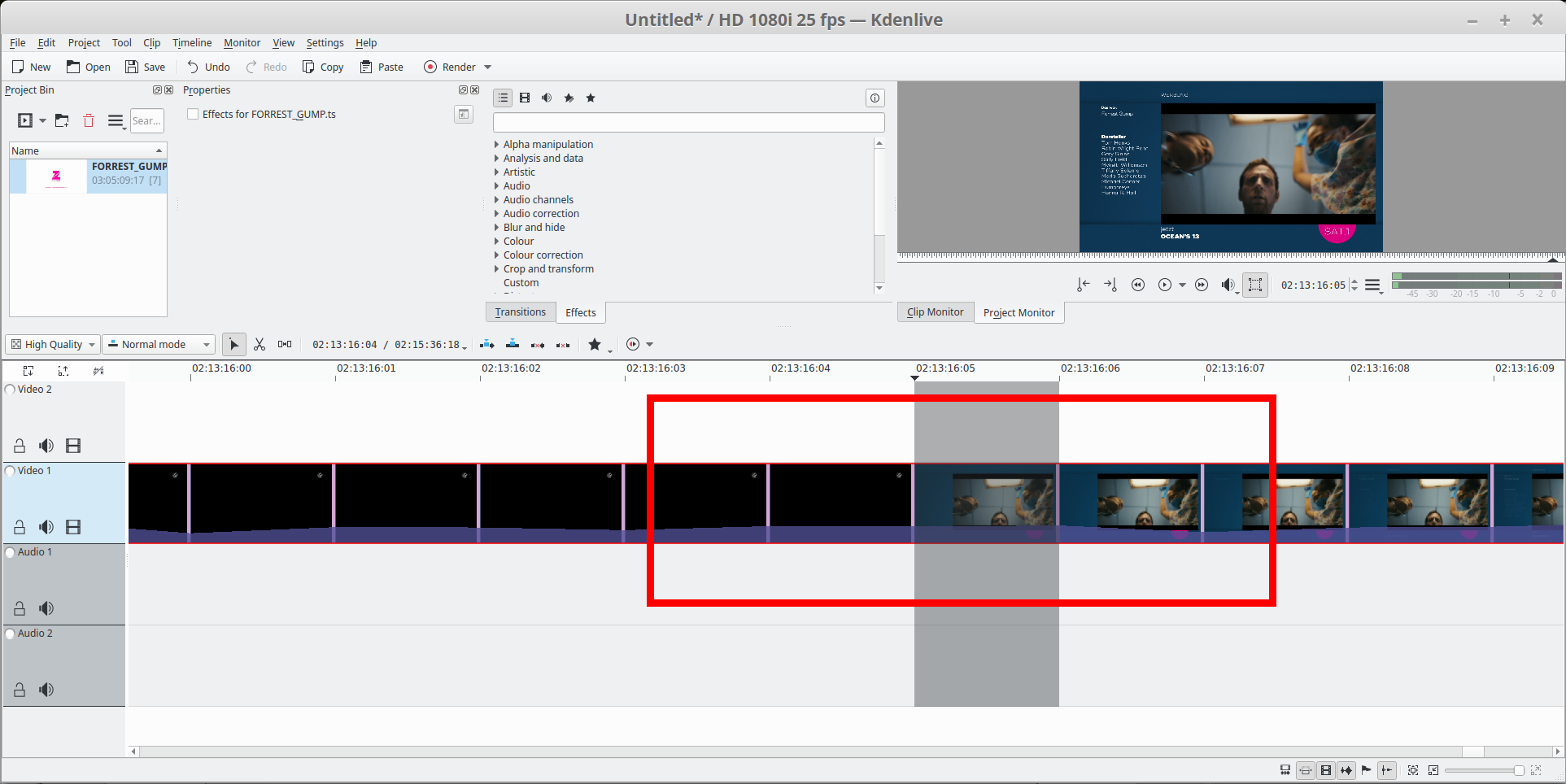The image size is (1566, 784).
Task: Enable Effects for FORREST_GUMP.ts checkbox
Action: [193, 114]
